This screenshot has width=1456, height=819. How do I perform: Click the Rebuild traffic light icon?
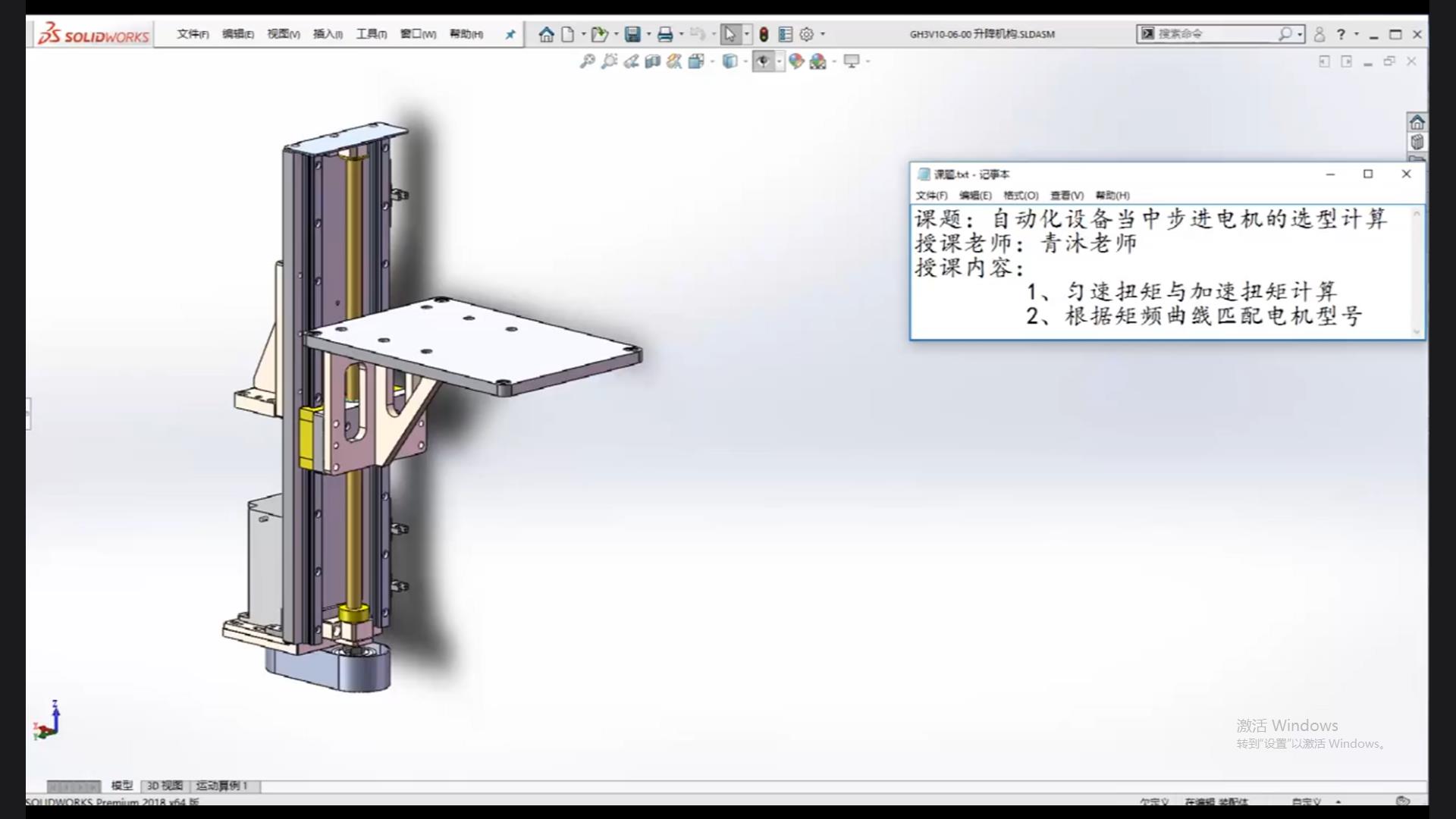764,34
